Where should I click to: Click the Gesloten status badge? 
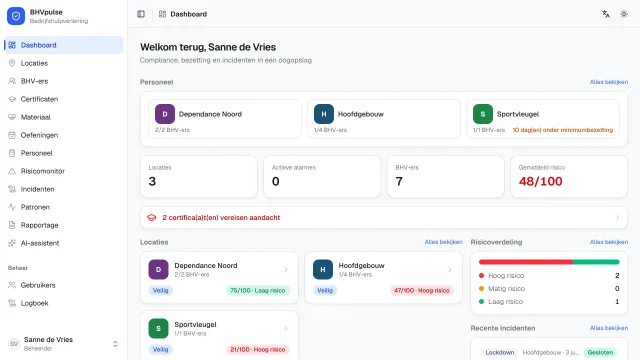(x=600, y=352)
